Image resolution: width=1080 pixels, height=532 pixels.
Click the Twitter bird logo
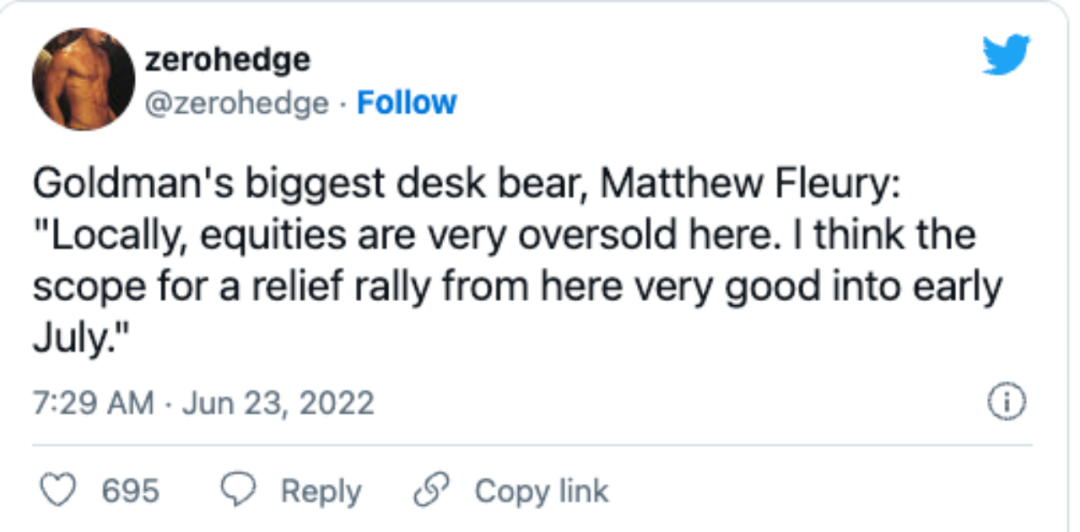(1006, 54)
